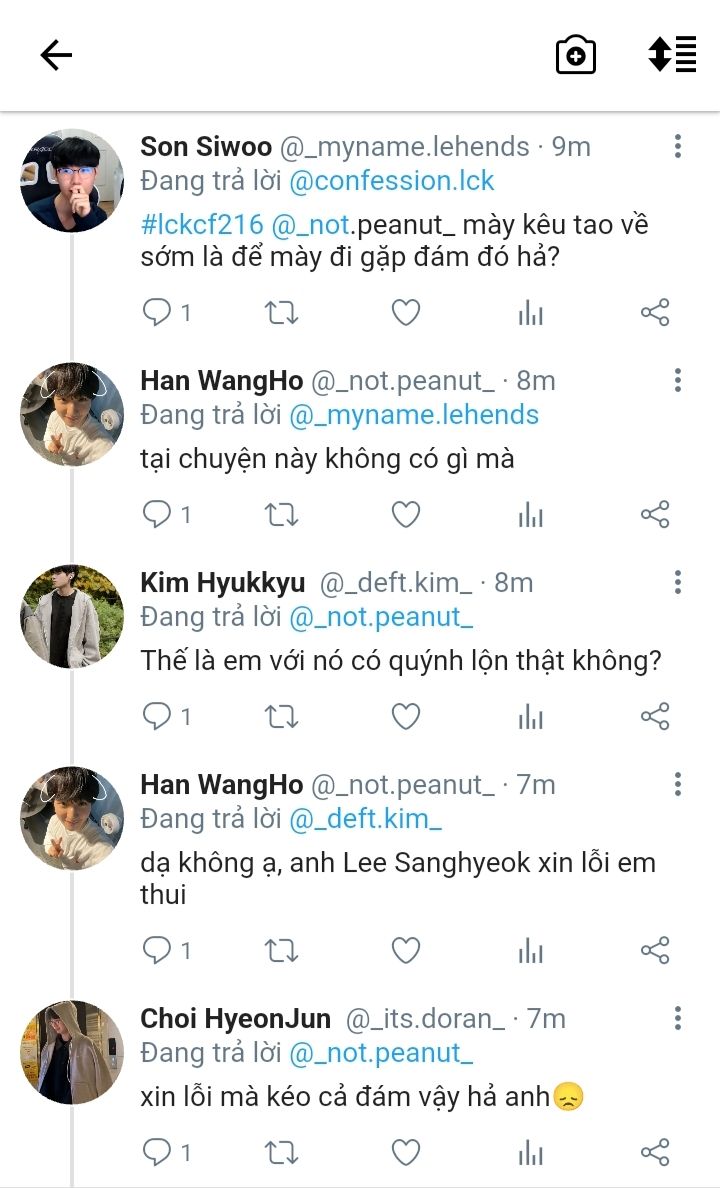
Task: Open the @_deft.kim_ reply mention
Action: [x=366, y=820]
